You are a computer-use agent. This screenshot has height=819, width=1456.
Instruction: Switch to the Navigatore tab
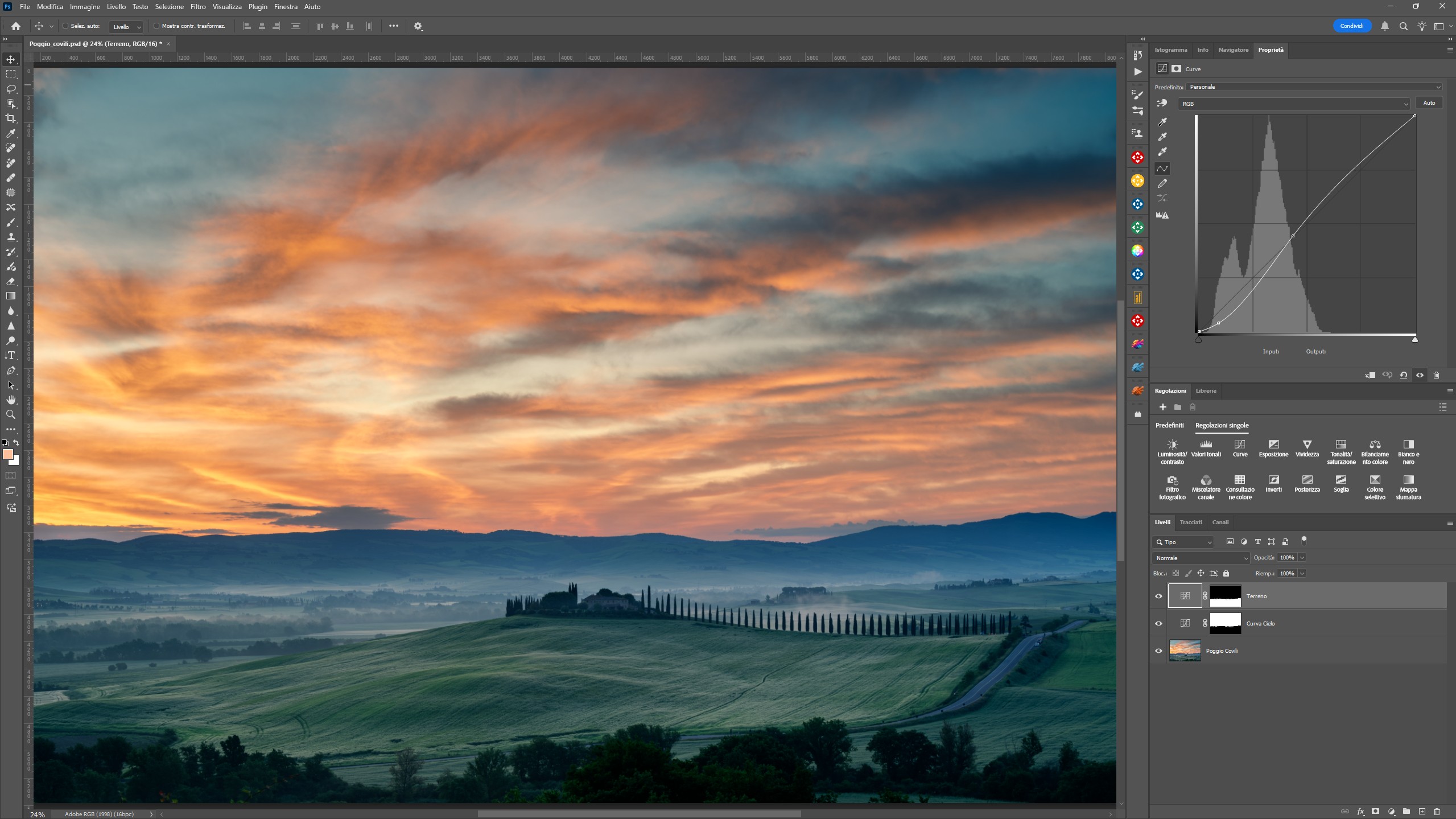click(1233, 50)
